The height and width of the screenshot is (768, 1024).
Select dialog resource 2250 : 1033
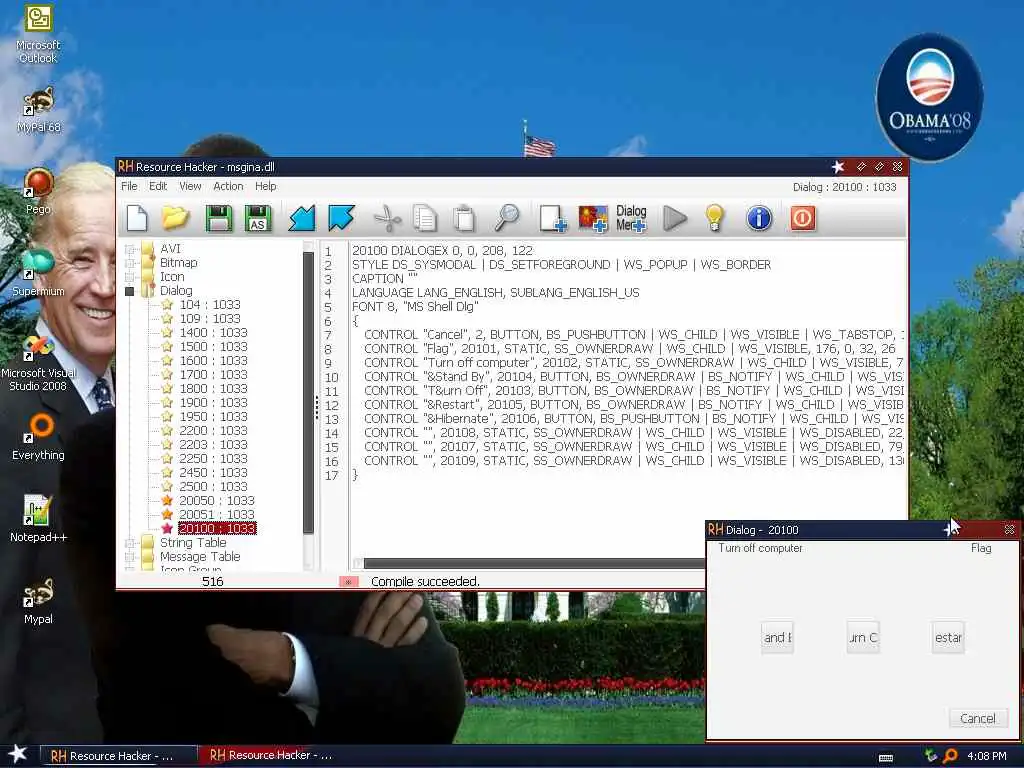(x=213, y=458)
